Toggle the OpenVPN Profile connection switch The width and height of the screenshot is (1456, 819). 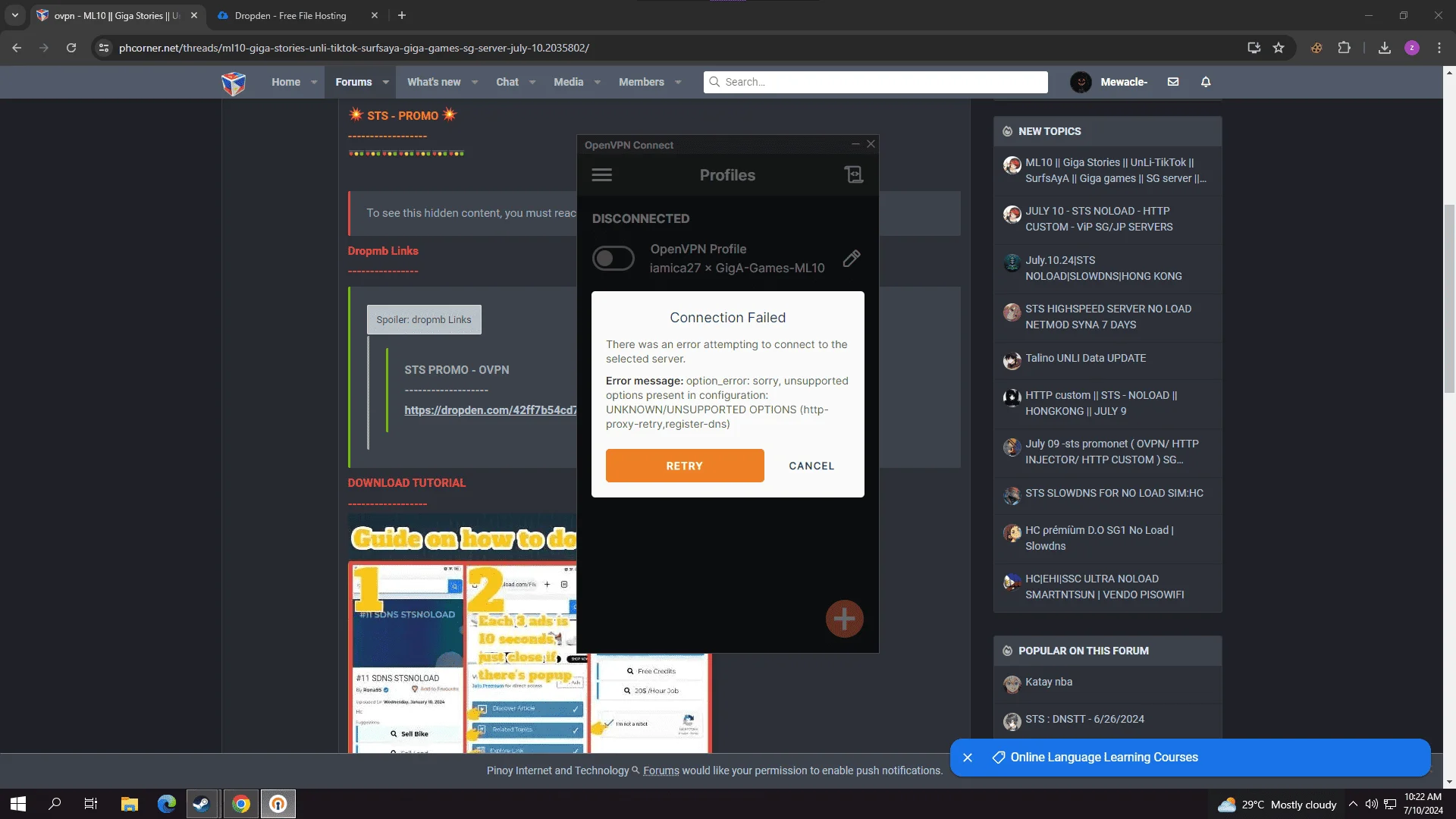point(613,259)
